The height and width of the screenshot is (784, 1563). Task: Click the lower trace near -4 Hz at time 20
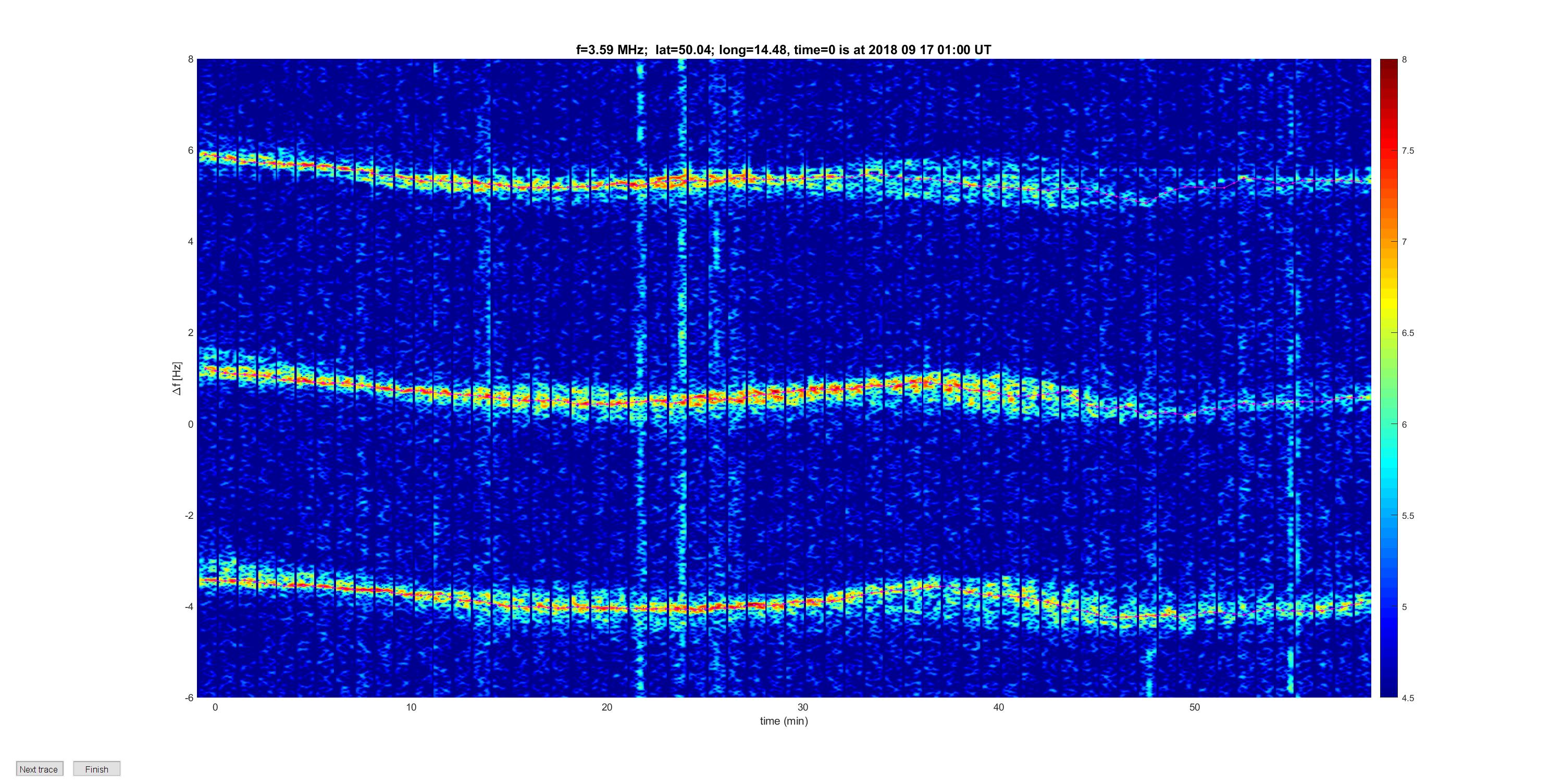(607, 607)
